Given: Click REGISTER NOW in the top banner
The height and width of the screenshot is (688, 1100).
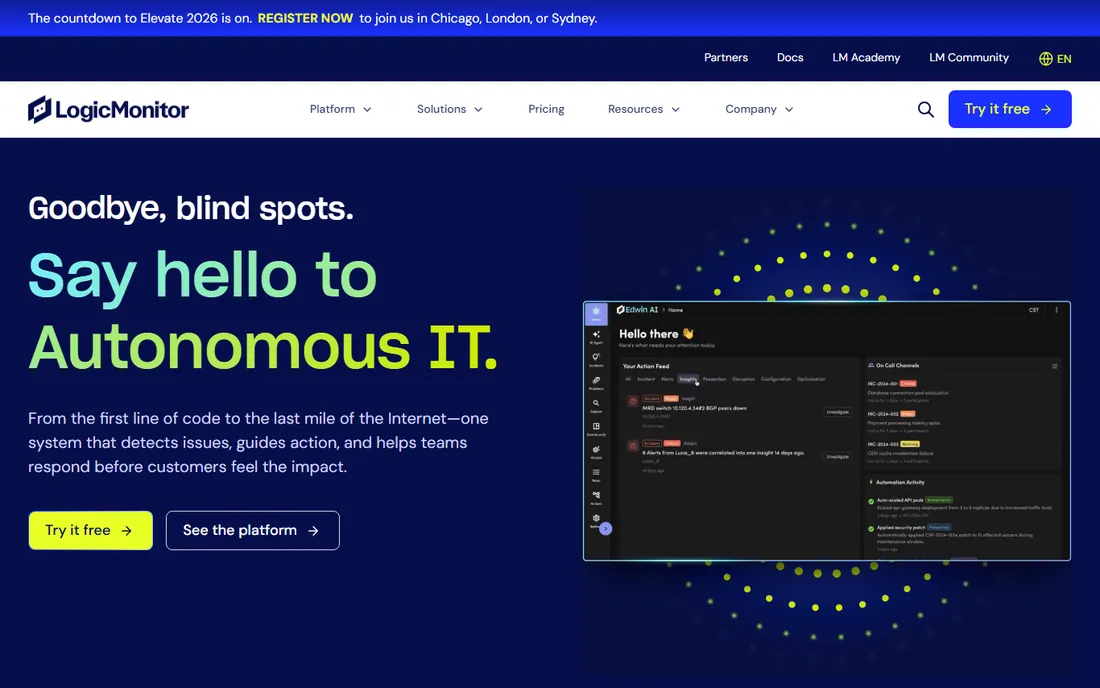Looking at the screenshot, I should (305, 18).
